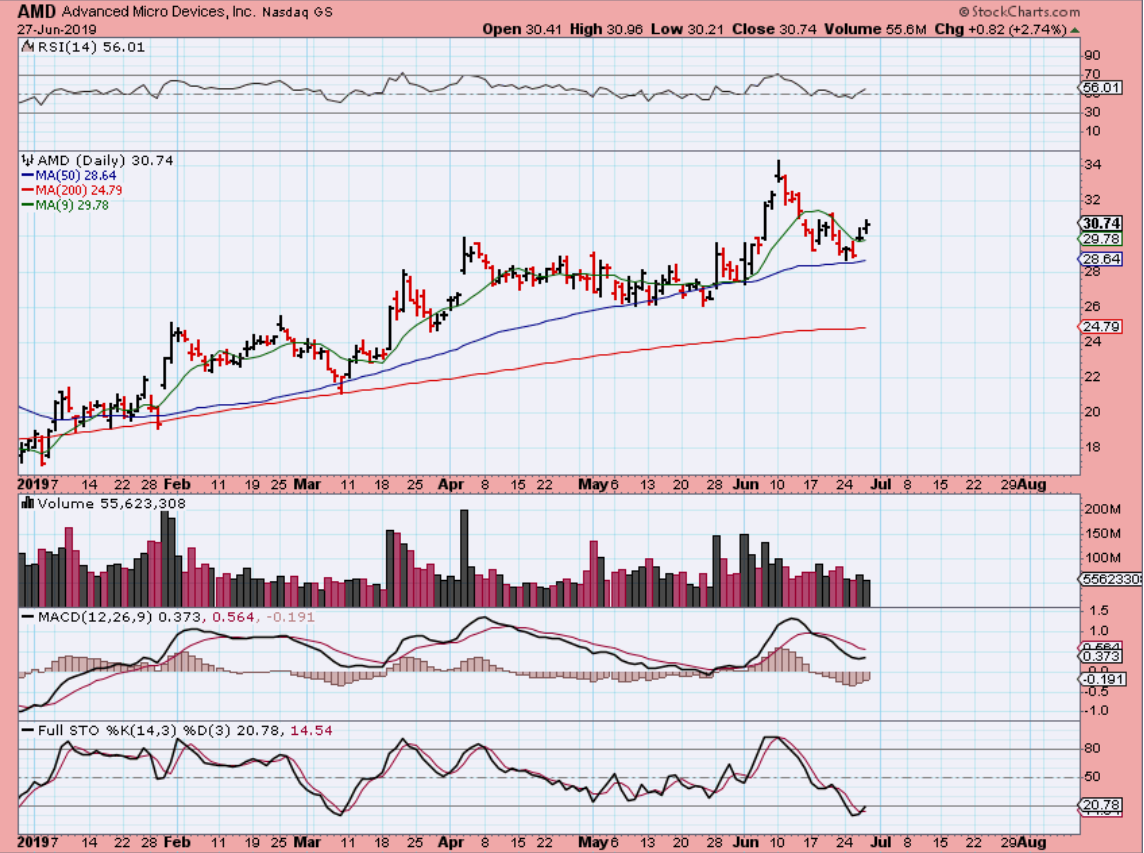Click the 80 label on the stochastic axis
The width and height of the screenshot is (1144, 853).
pos(1092,749)
